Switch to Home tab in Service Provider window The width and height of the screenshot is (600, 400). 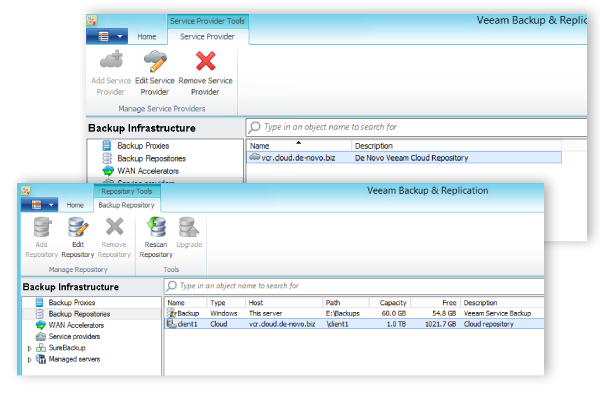click(147, 37)
